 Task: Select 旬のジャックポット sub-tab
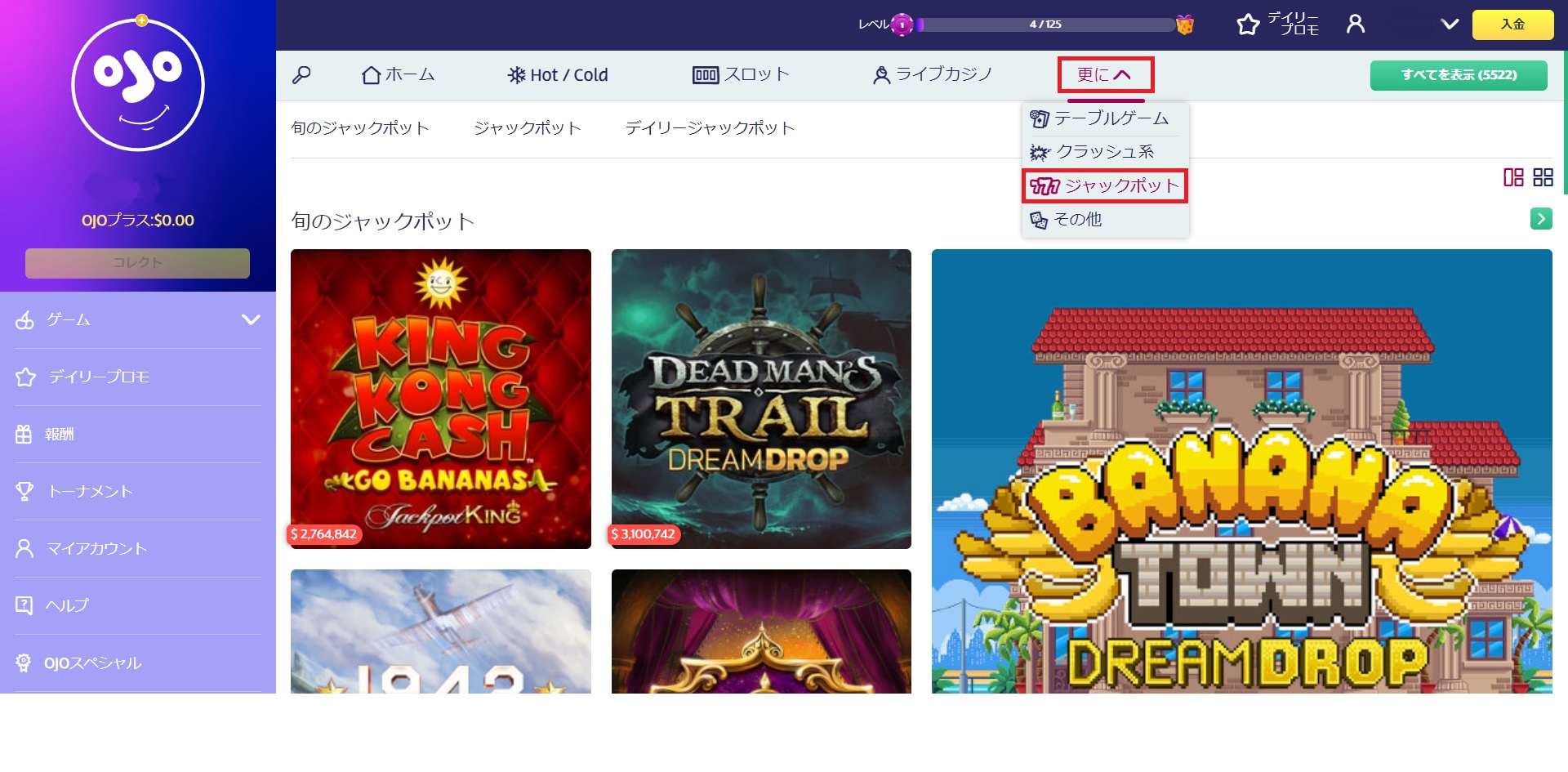tap(360, 128)
